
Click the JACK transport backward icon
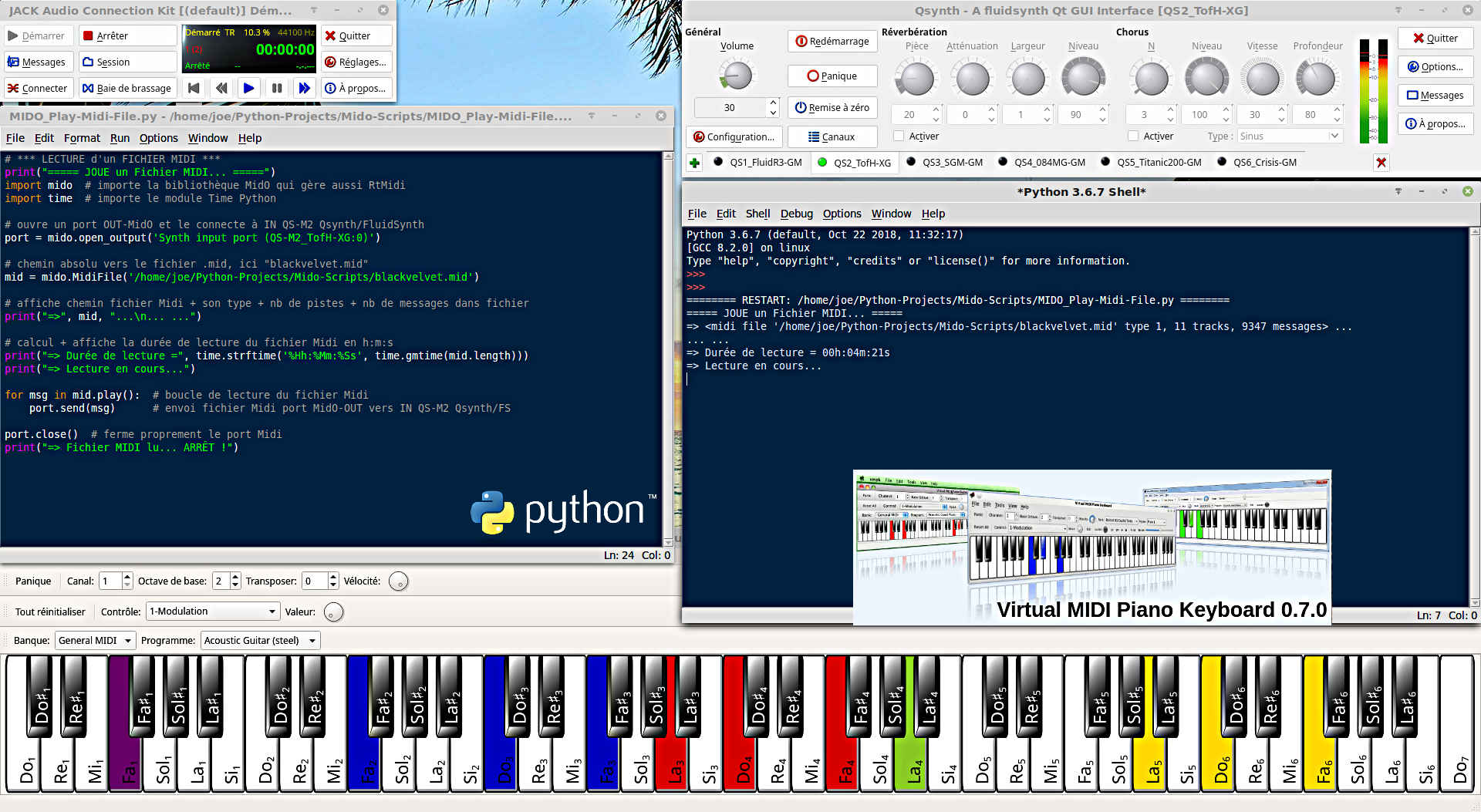tap(221, 88)
